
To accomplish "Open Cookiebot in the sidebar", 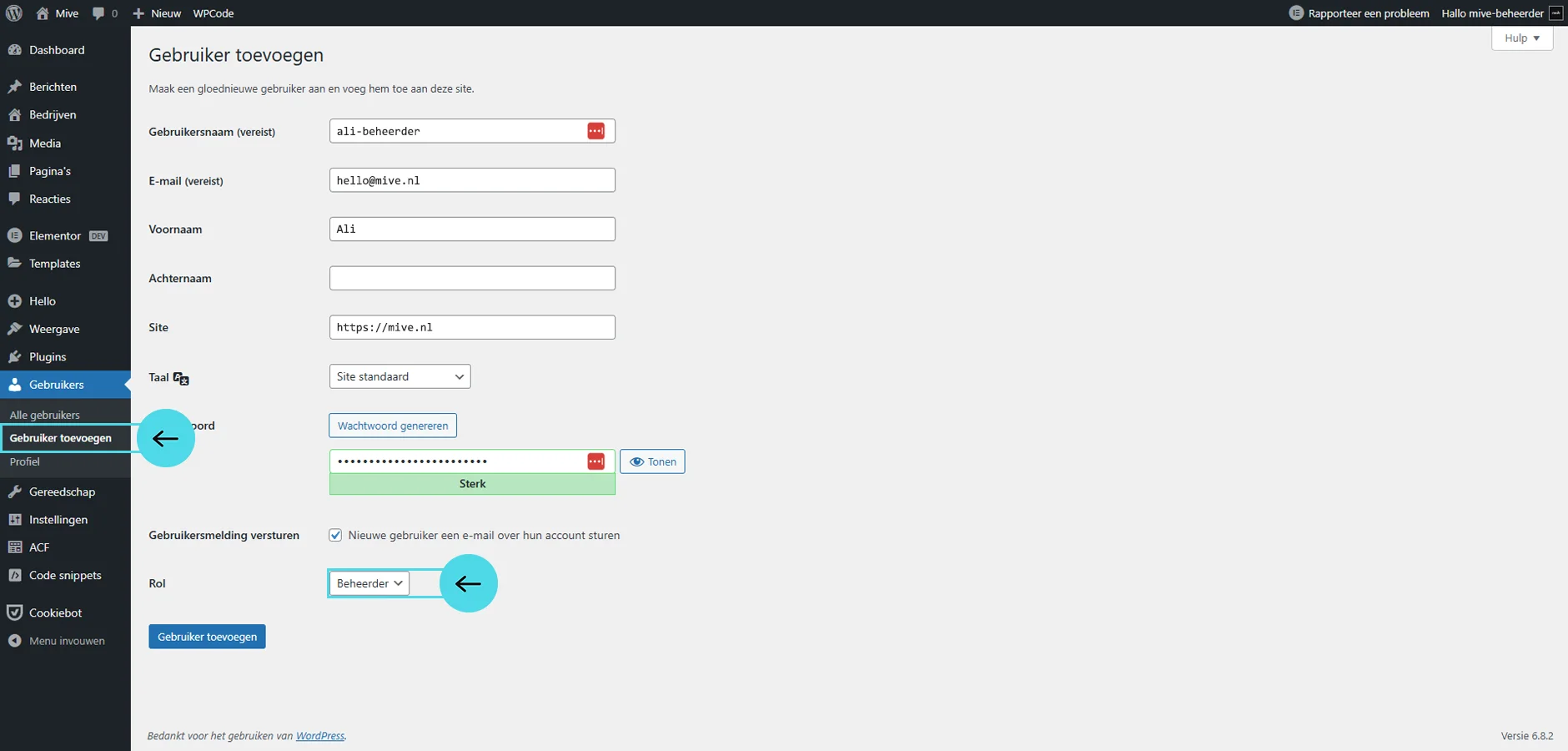I will tap(55, 612).
